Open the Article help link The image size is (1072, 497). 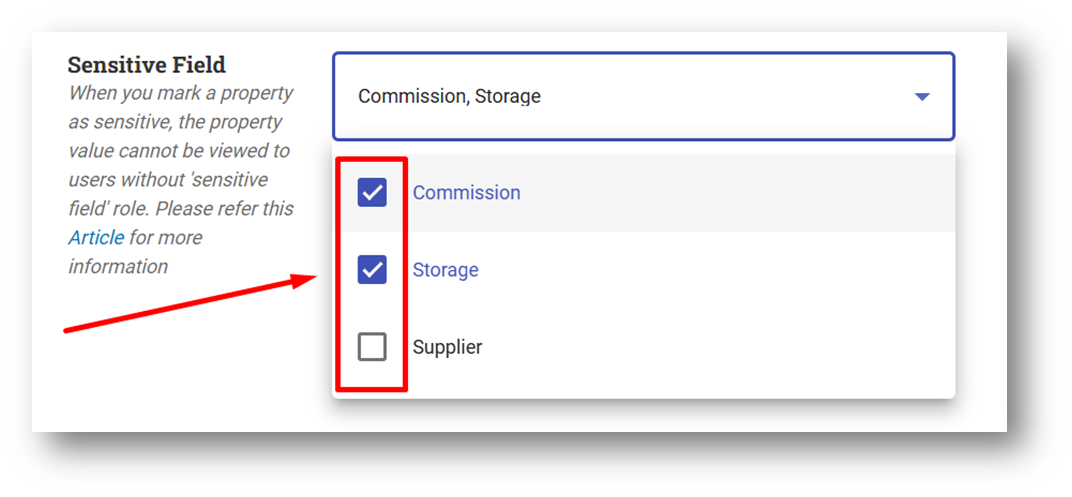[x=96, y=237]
